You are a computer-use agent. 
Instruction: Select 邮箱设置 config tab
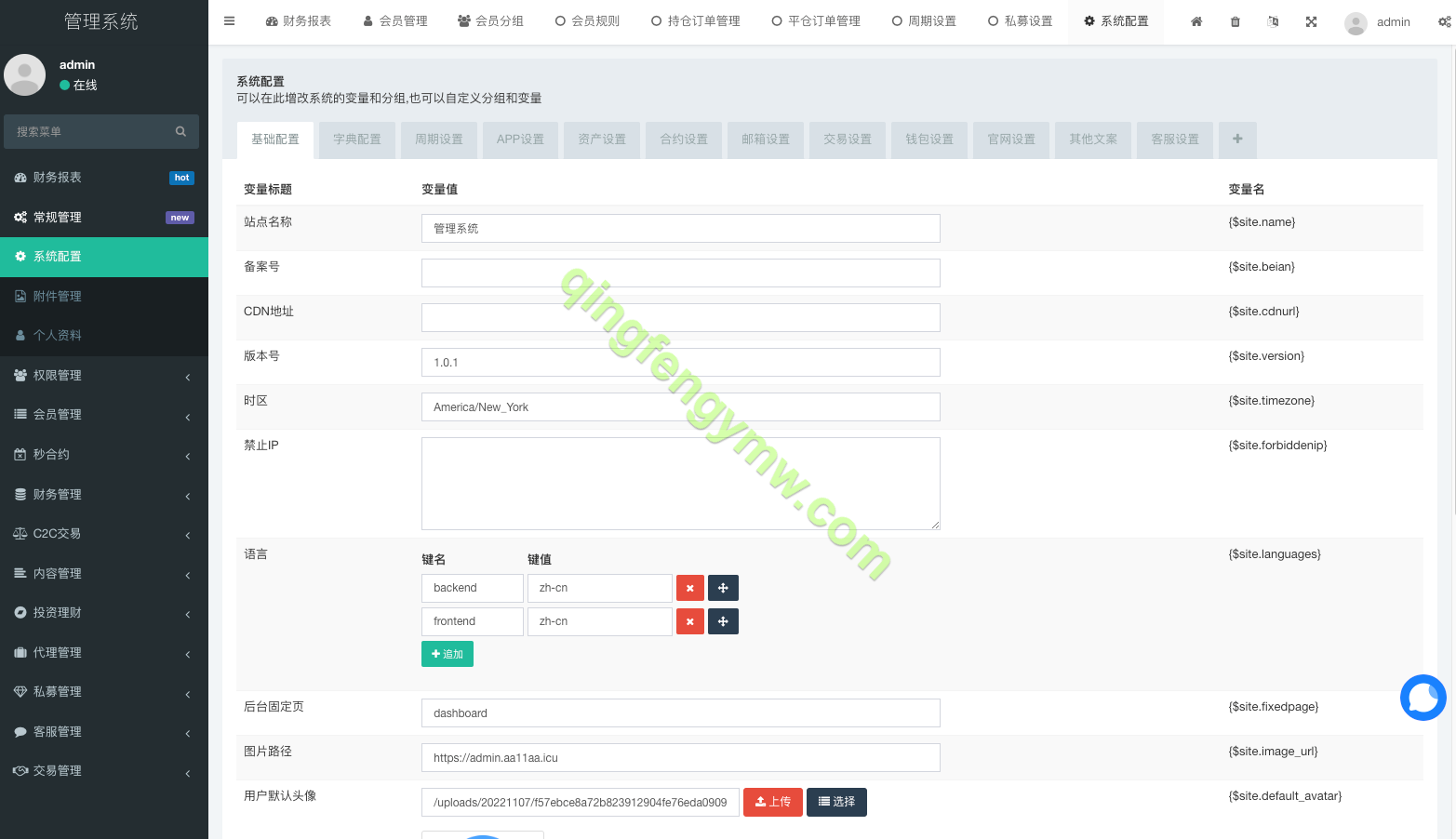(x=766, y=140)
